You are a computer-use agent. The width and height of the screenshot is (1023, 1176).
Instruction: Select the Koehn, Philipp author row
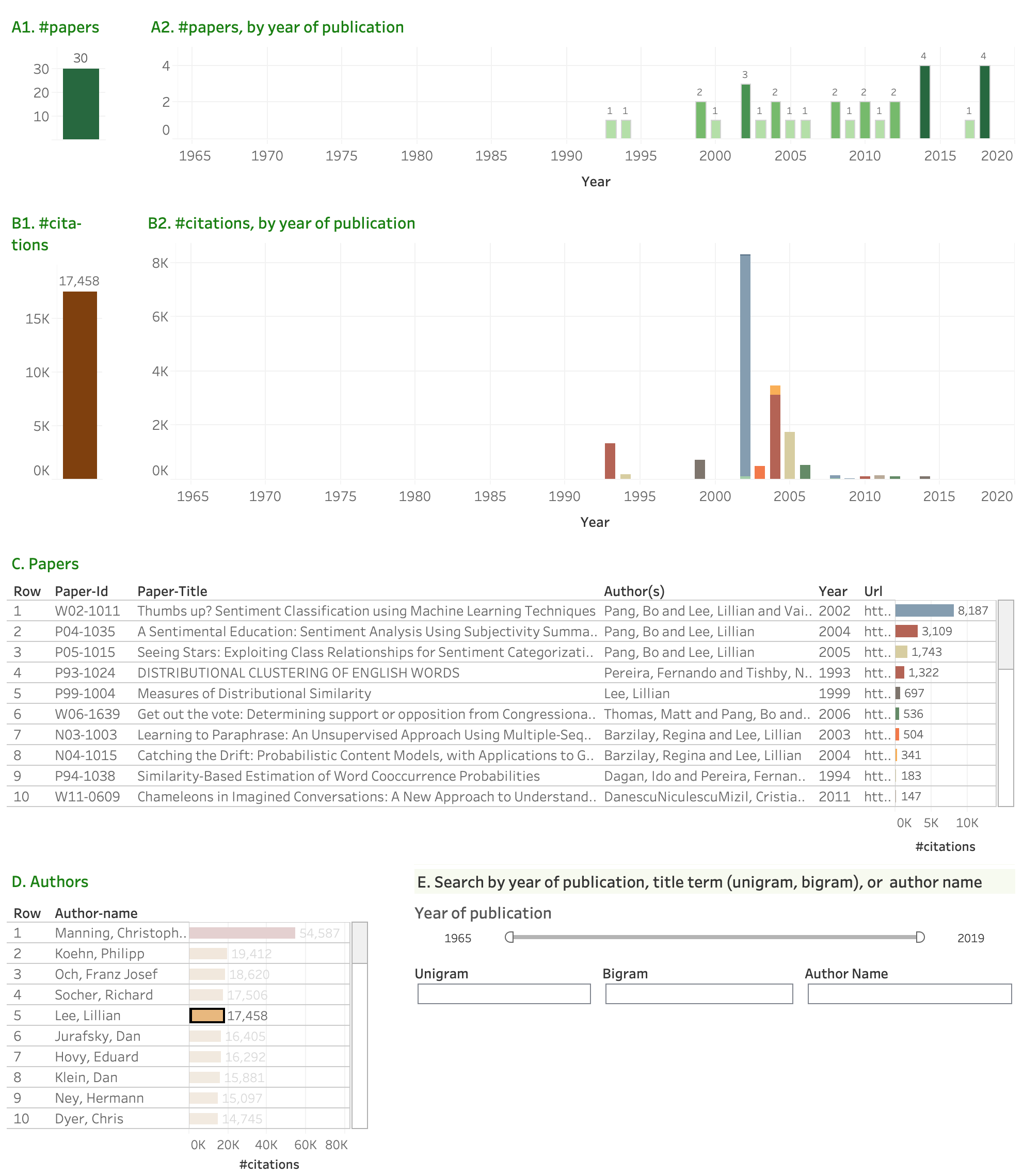click(99, 954)
